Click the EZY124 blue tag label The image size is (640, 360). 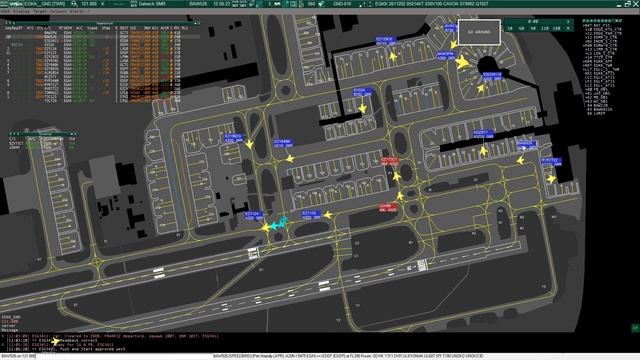click(x=254, y=216)
